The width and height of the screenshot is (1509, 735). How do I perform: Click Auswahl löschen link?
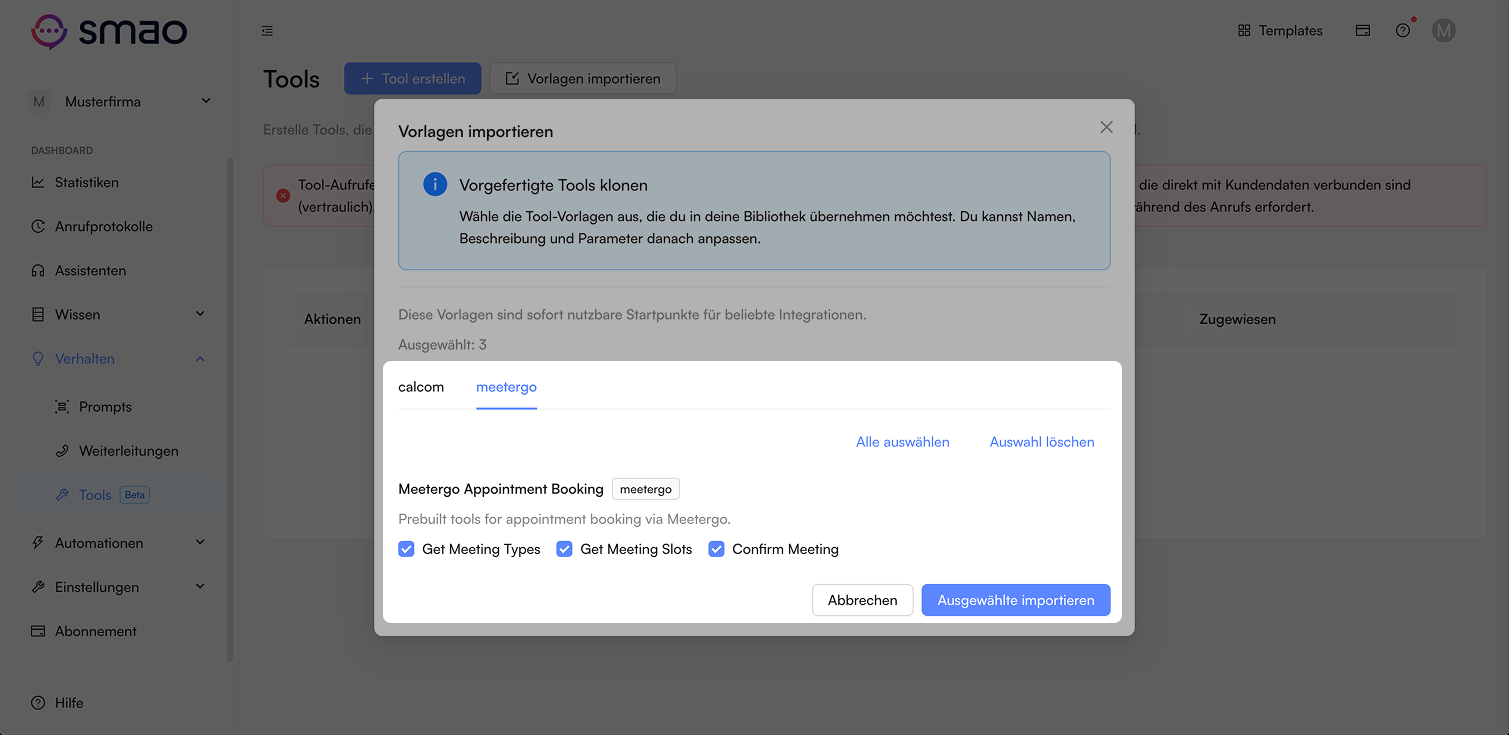pyautogui.click(x=1042, y=442)
